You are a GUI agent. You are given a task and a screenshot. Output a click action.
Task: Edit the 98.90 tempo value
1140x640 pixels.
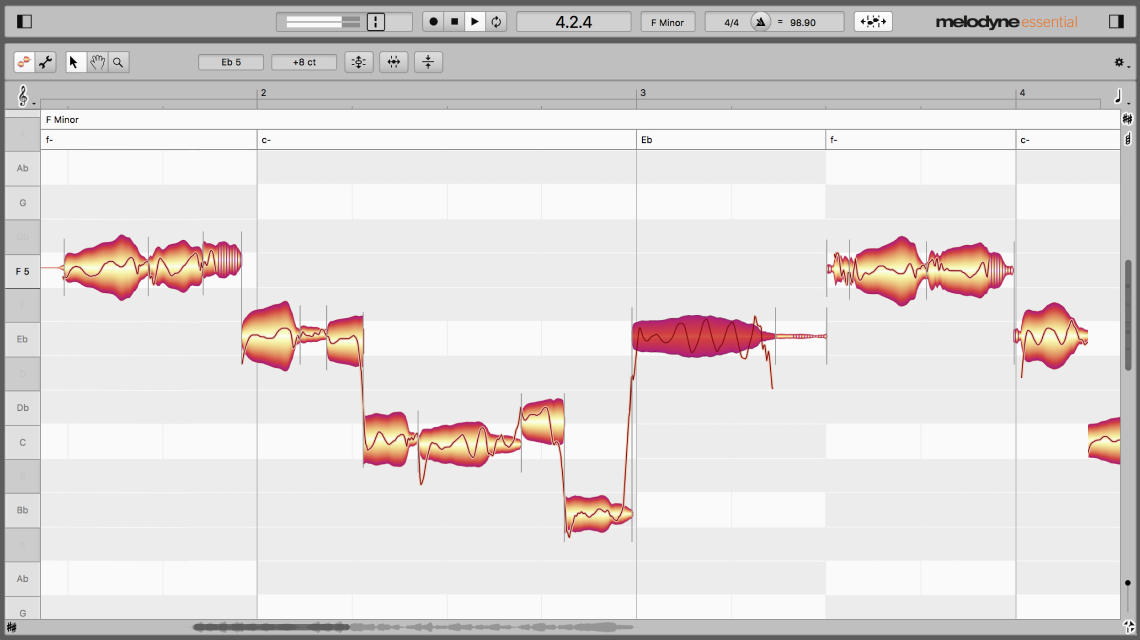[x=803, y=23]
